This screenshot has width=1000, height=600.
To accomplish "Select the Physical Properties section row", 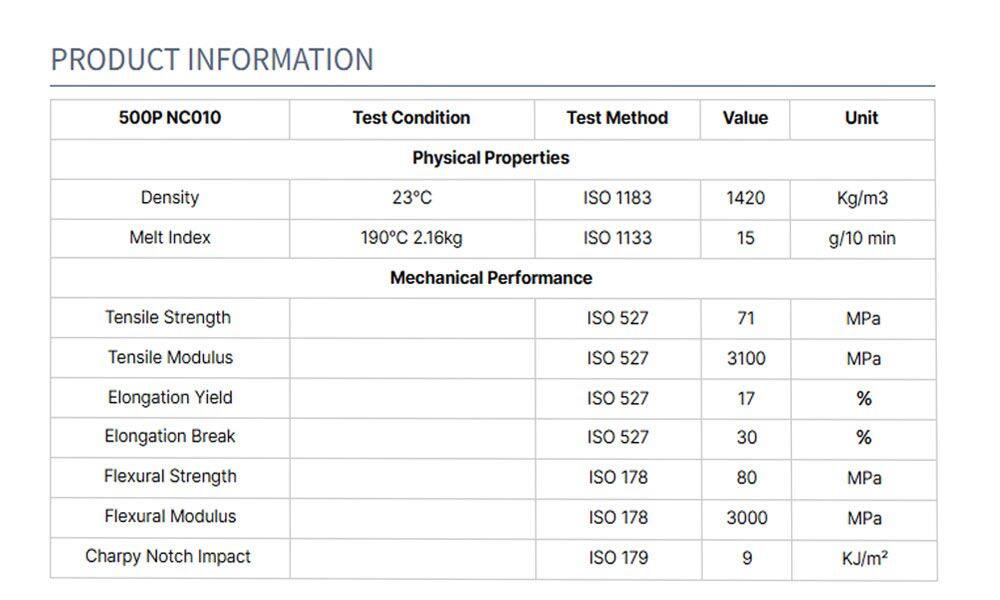I will pyautogui.click(x=491, y=158).
